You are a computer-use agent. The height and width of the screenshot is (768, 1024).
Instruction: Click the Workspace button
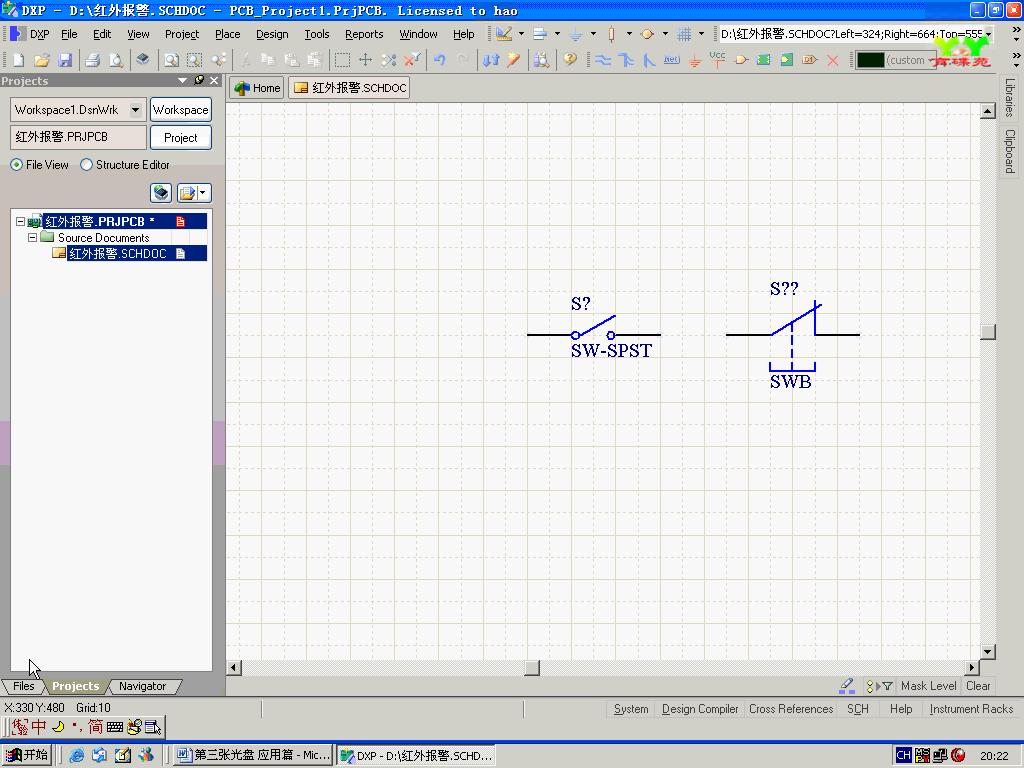tap(180, 110)
